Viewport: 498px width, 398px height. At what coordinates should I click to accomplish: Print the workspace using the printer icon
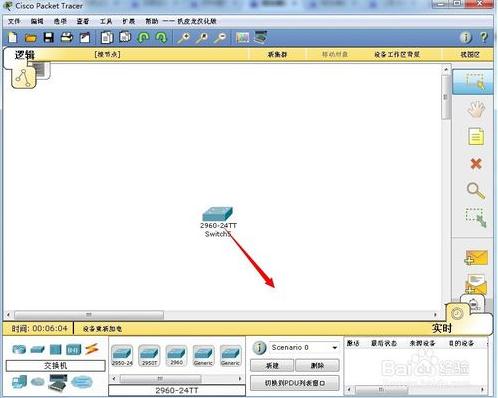pos(67,37)
